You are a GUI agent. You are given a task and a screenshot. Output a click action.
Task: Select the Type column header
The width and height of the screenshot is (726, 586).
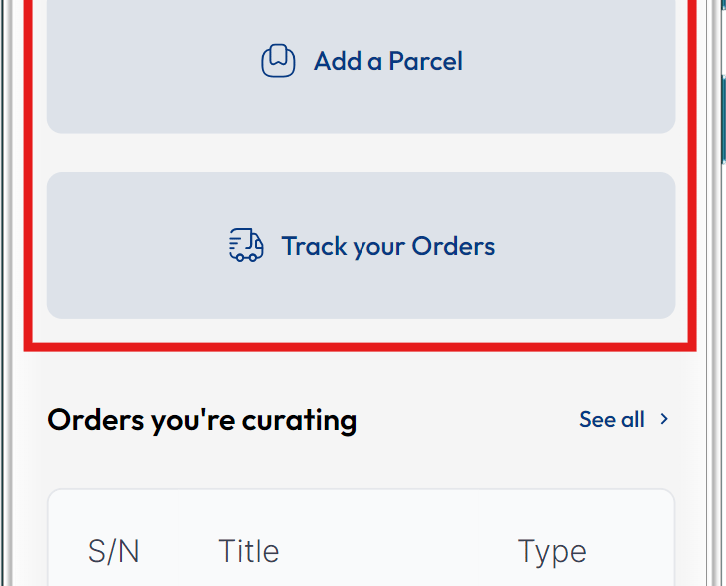(x=551, y=551)
